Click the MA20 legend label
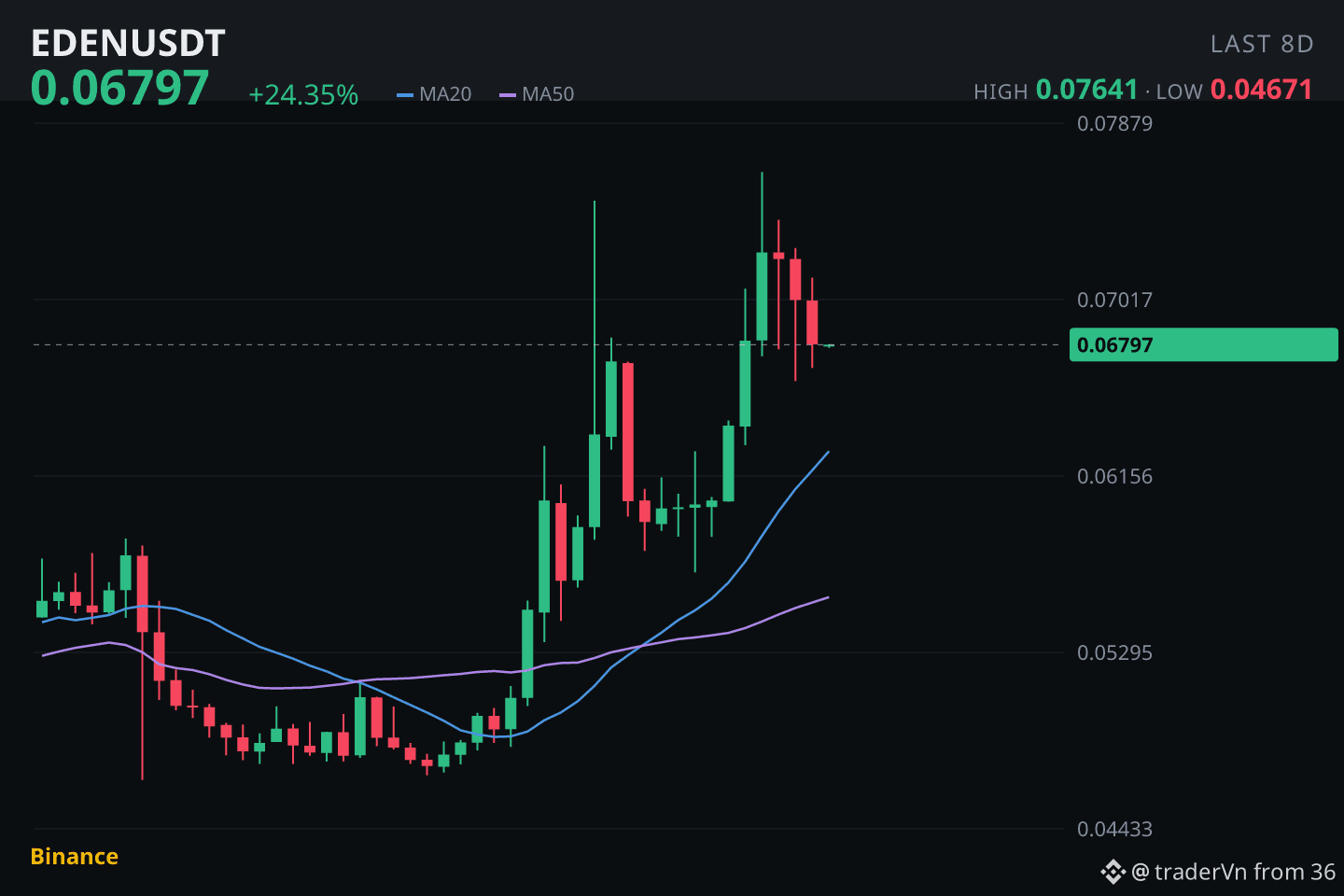This screenshot has height=896, width=1344. [x=445, y=94]
